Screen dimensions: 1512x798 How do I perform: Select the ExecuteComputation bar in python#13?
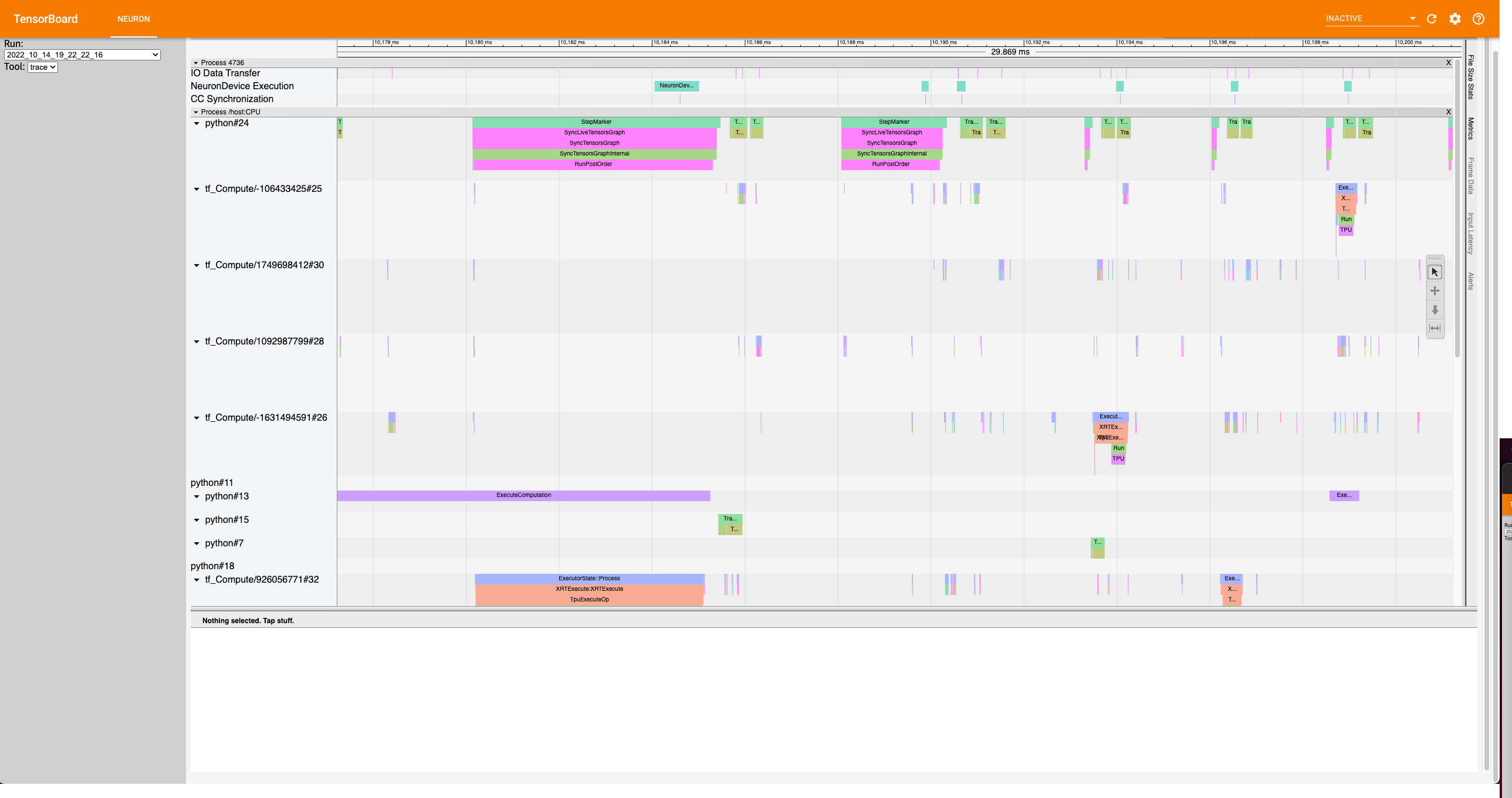pyautogui.click(x=523, y=495)
